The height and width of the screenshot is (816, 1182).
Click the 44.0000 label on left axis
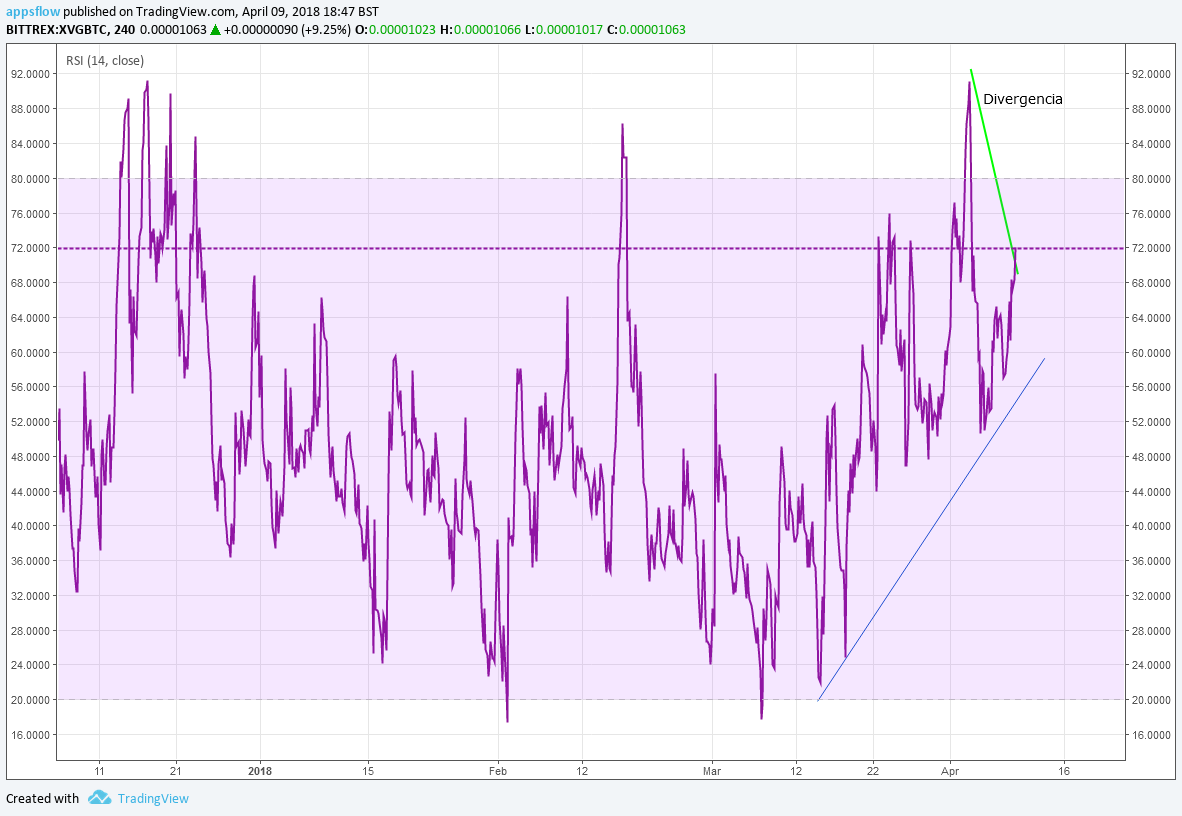pyautogui.click(x=30, y=492)
